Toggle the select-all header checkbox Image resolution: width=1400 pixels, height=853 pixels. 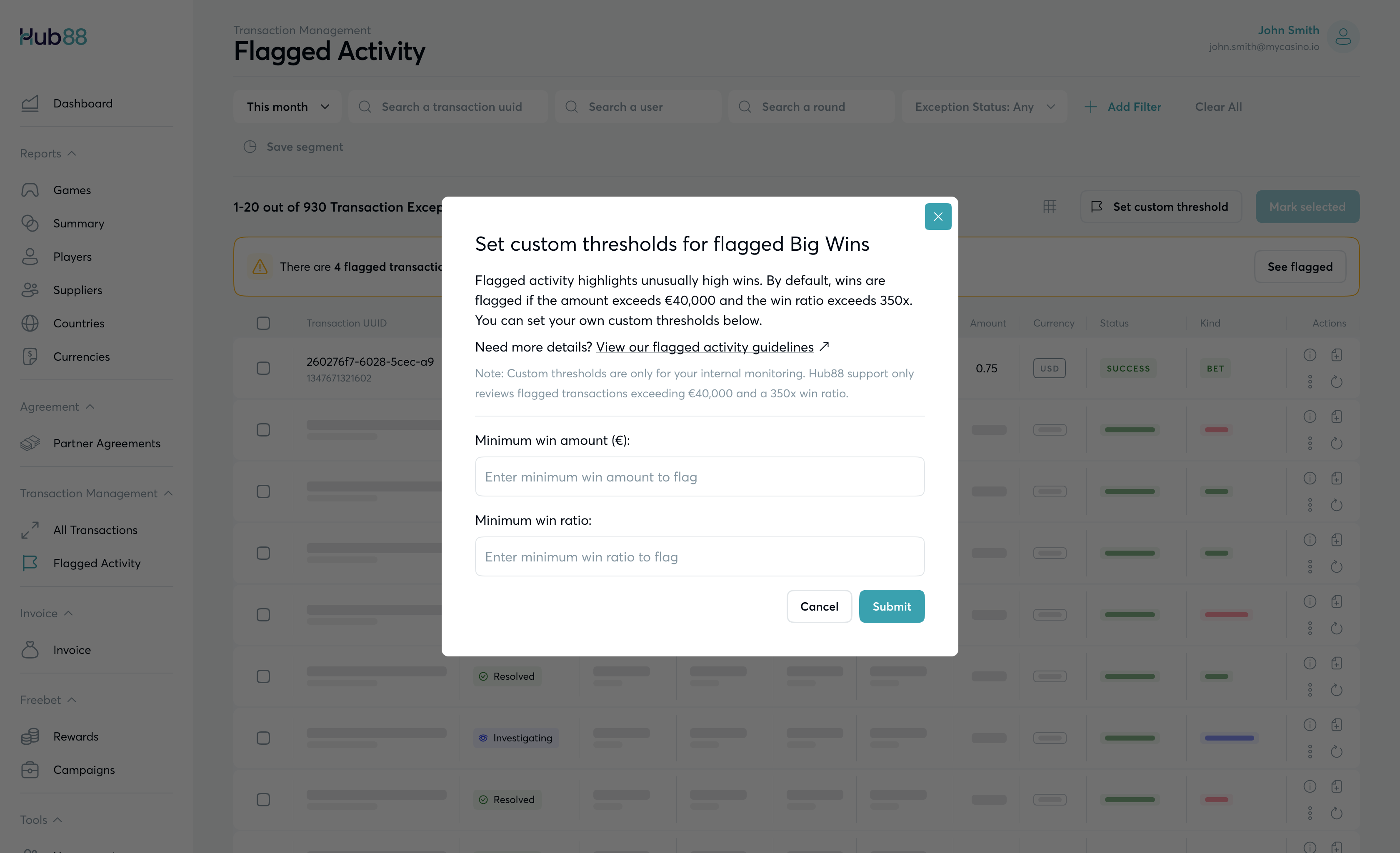(x=263, y=323)
